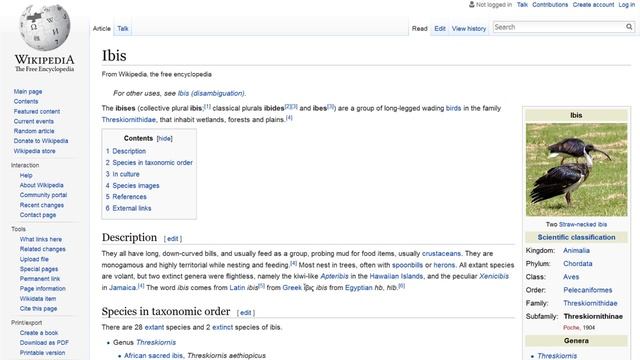Image resolution: width=640 pixels, height=360 pixels.
Task: Open Page information link
Action: tap(42, 289)
